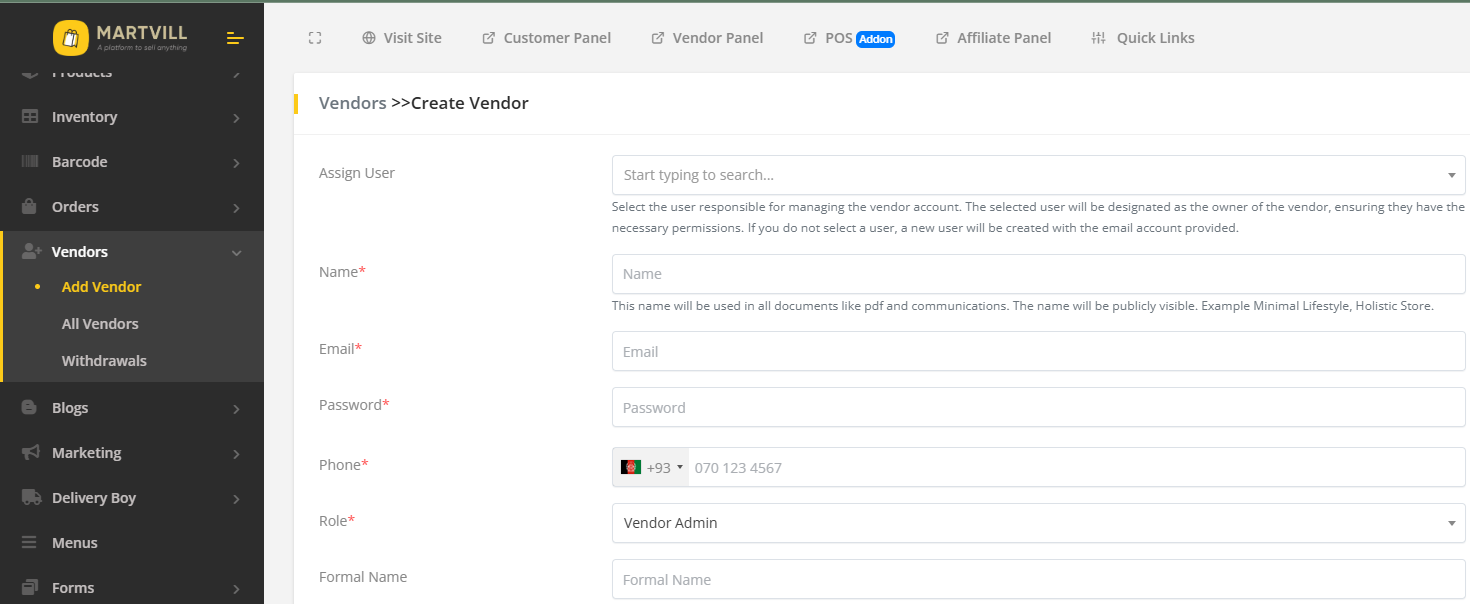Image resolution: width=1470 pixels, height=604 pixels.
Task: Click into the Email input field
Action: tap(1038, 352)
